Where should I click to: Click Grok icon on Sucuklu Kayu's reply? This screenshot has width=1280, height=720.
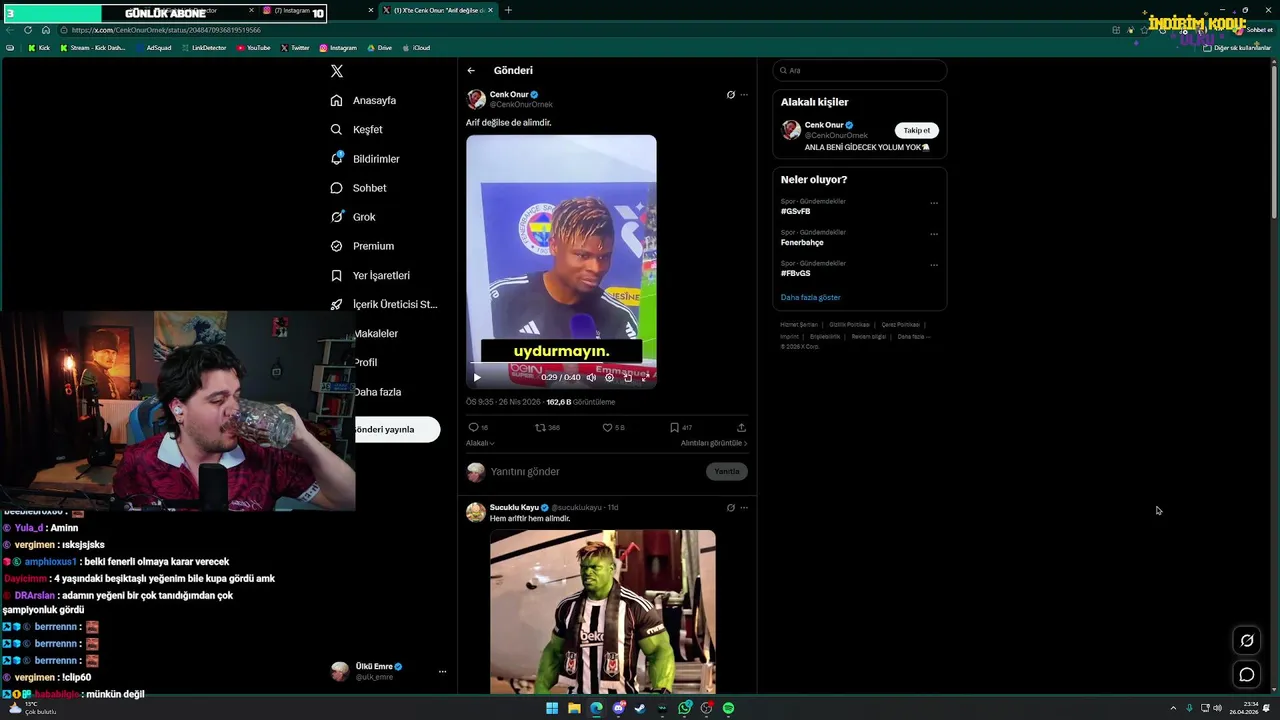[731, 508]
